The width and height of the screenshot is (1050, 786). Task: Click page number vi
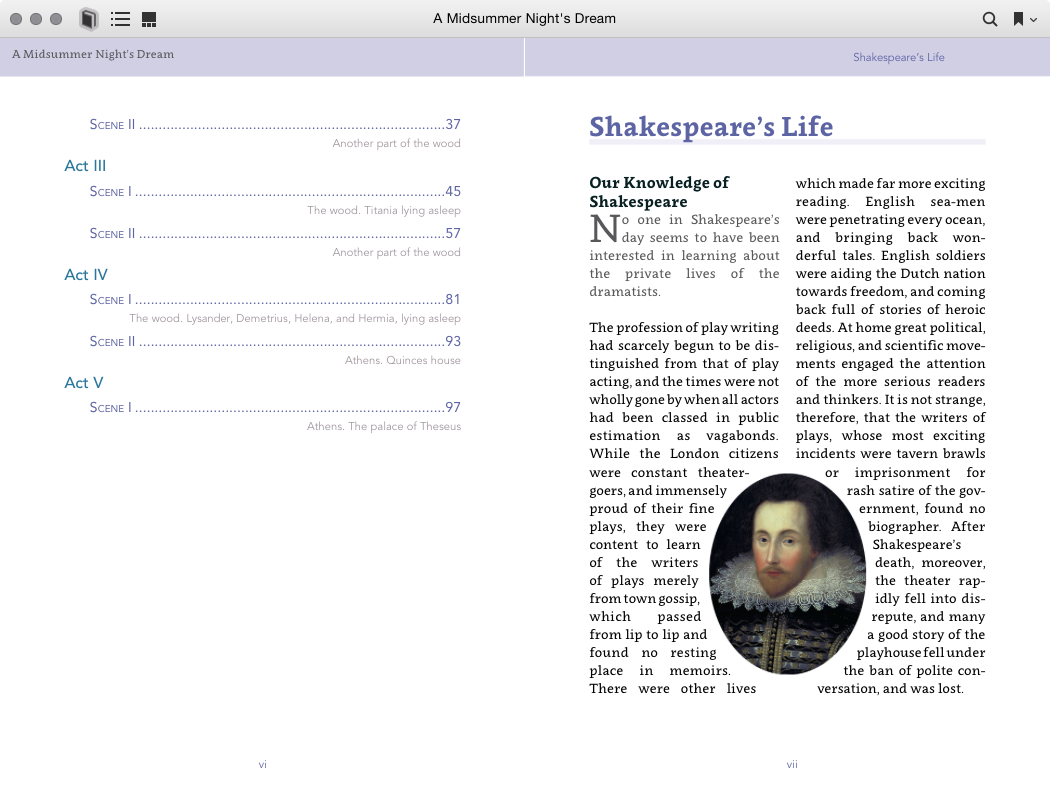pyautogui.click(x=262, y=764)
